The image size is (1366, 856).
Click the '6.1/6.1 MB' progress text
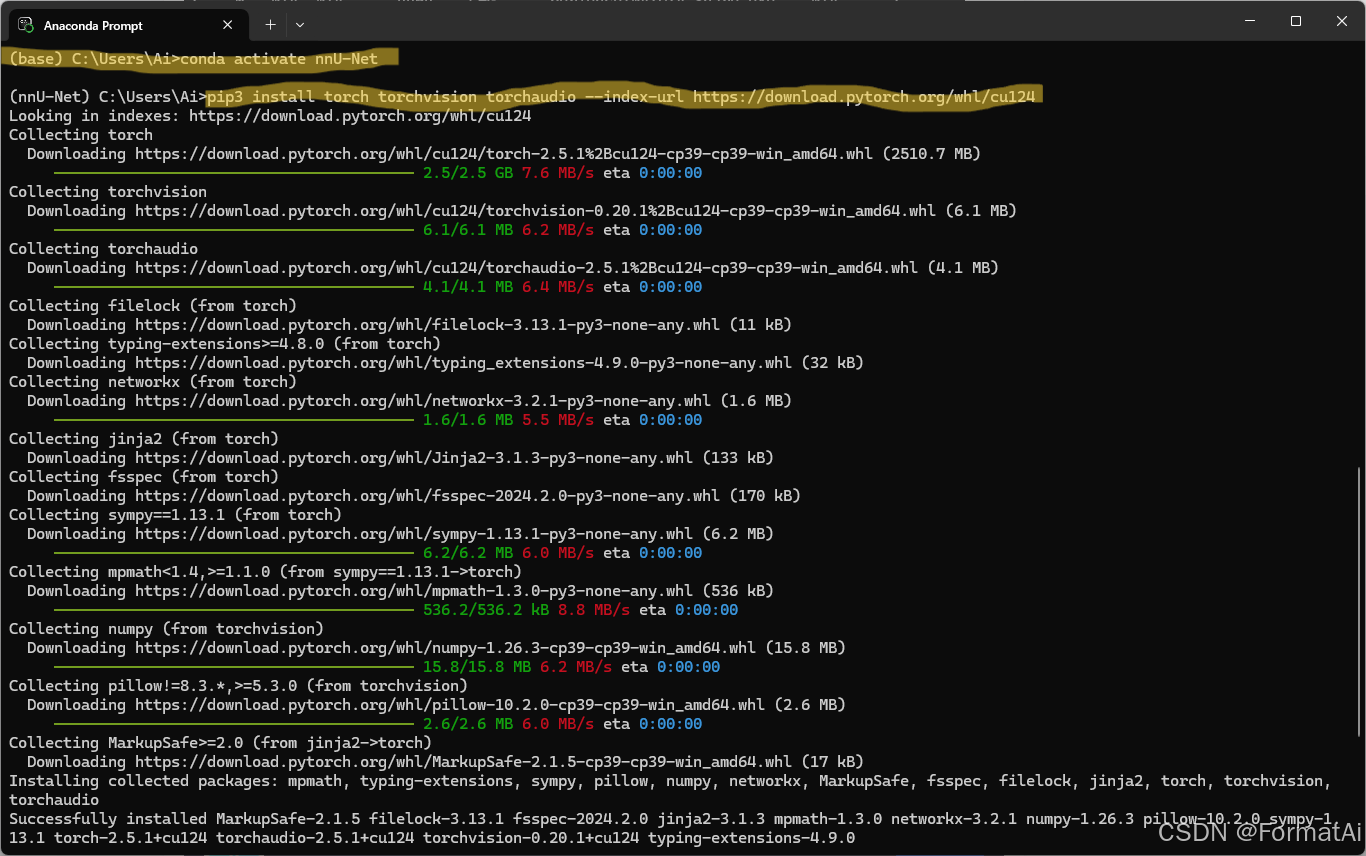pos(468,230)
